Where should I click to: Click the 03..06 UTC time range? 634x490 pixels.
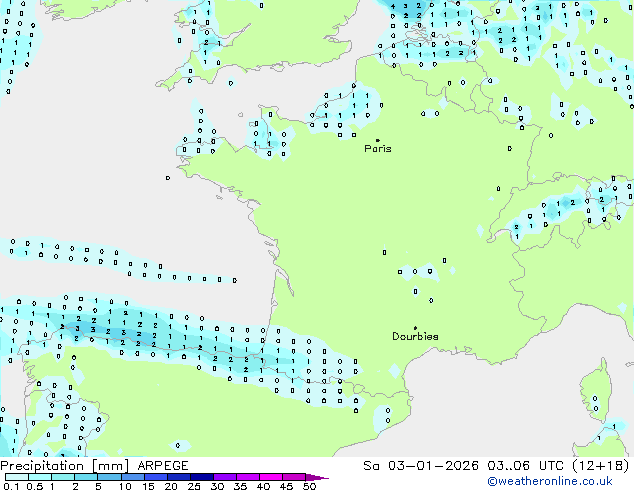(525, 466)
